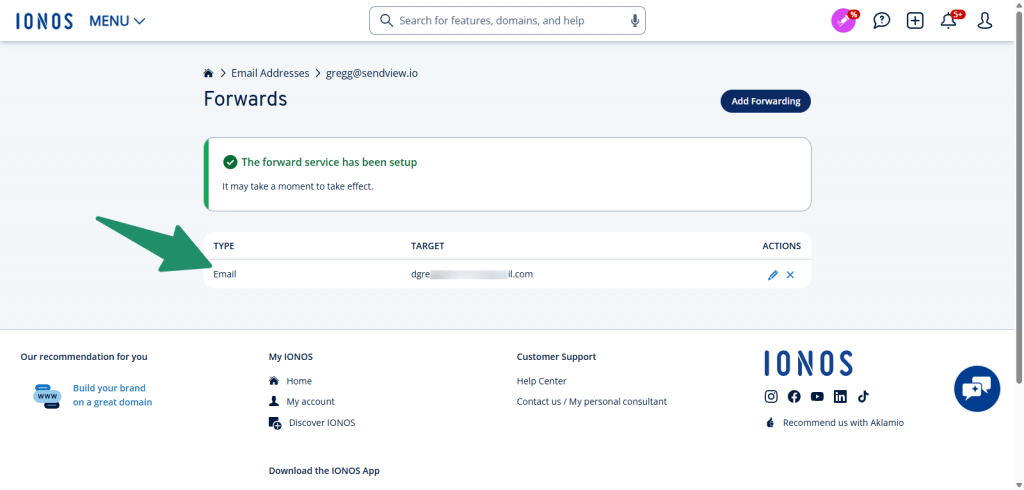Click the microphone voice search icon

[634, 21]
